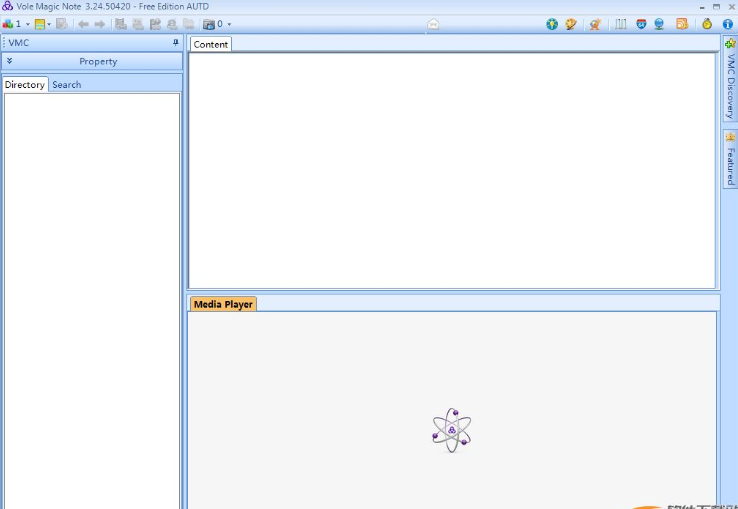This screenshot has height=509, width=738.
Task: Open dropdown arrow next to blocks icon
Action: click(27, 24)
